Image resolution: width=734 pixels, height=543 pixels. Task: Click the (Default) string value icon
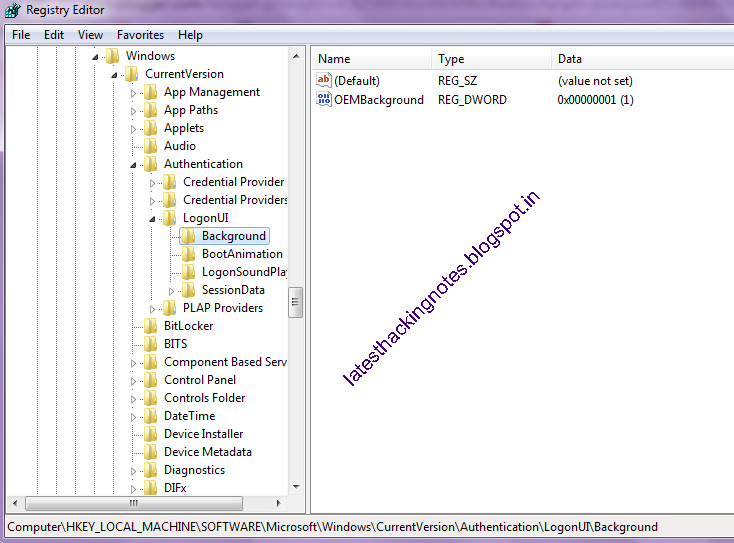pos(324,80)
